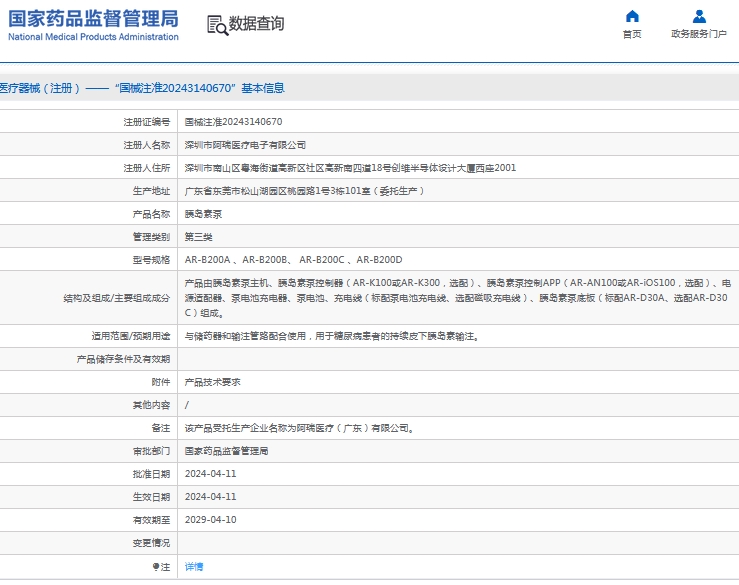Click the expiry date 2029-04-10
Screen dimensions: 739x585
pyautogui.click(x=210, y=520)
